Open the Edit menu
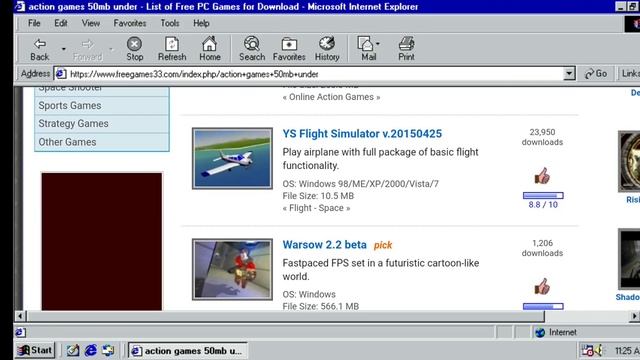 [61, 23]
